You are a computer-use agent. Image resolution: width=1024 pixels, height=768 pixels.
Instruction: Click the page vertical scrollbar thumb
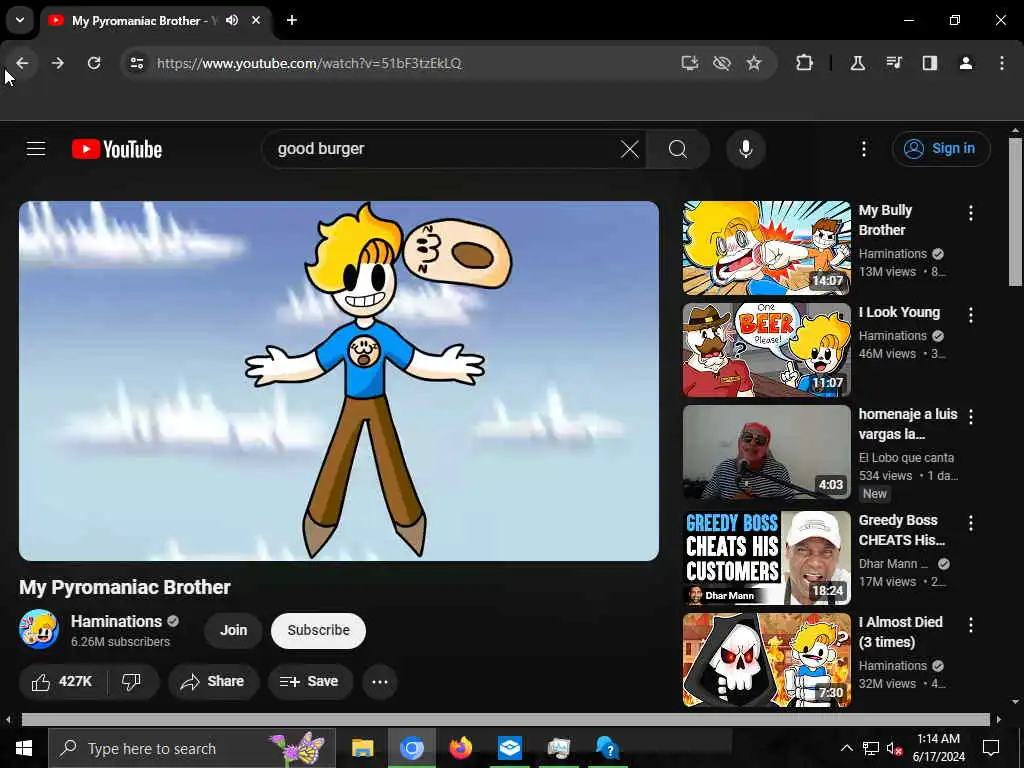coord(1015,212)
